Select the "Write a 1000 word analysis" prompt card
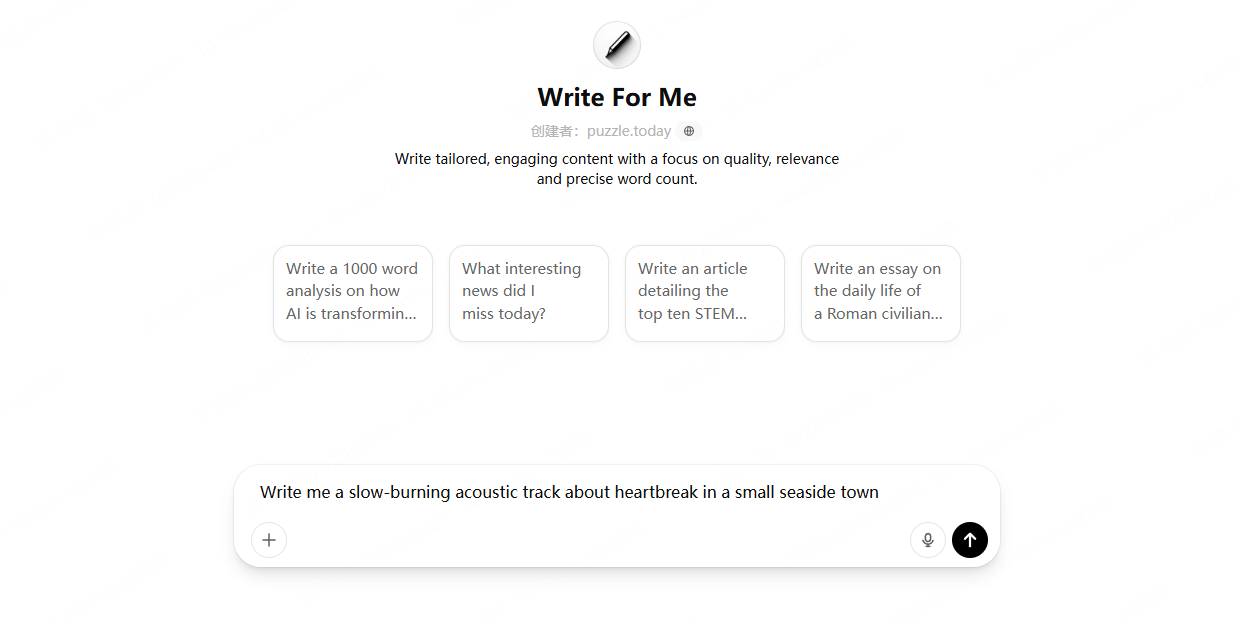The width and height of the screenshot is (1241, 621). 352,293
